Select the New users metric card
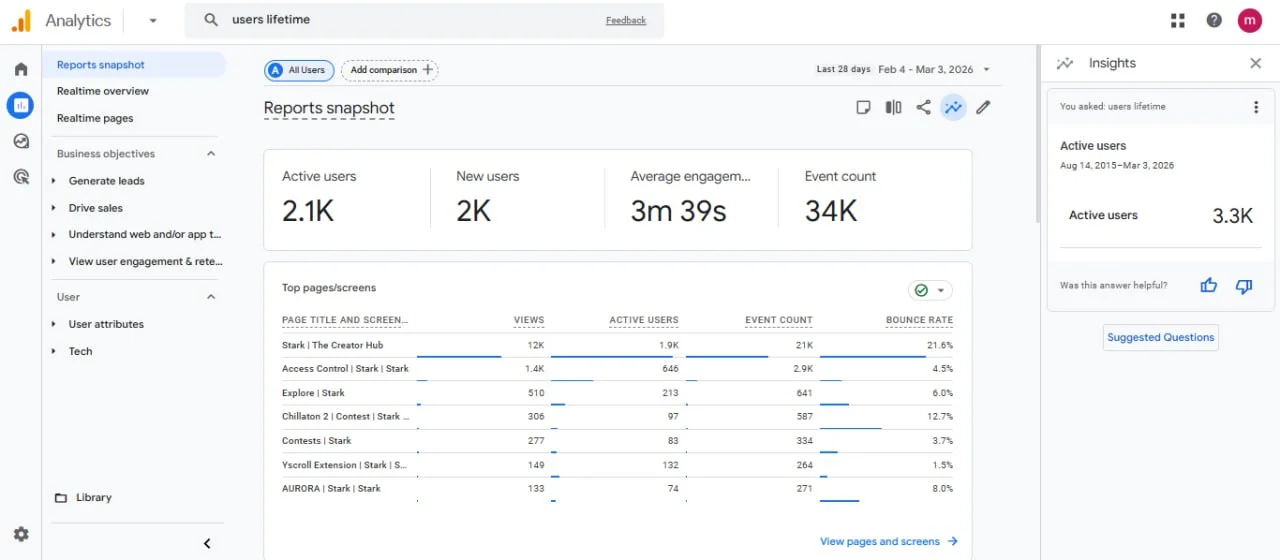The height and width of the screenshot is (560, 1280). click(518, 199)
